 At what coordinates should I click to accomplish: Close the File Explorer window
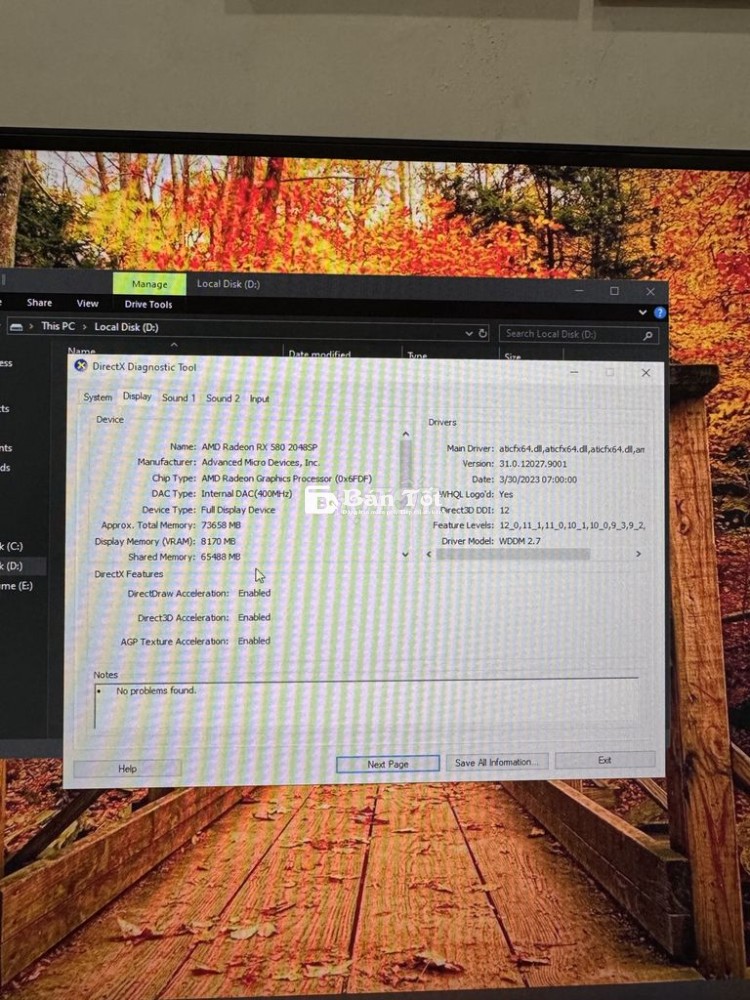click(x=651, y=291)
